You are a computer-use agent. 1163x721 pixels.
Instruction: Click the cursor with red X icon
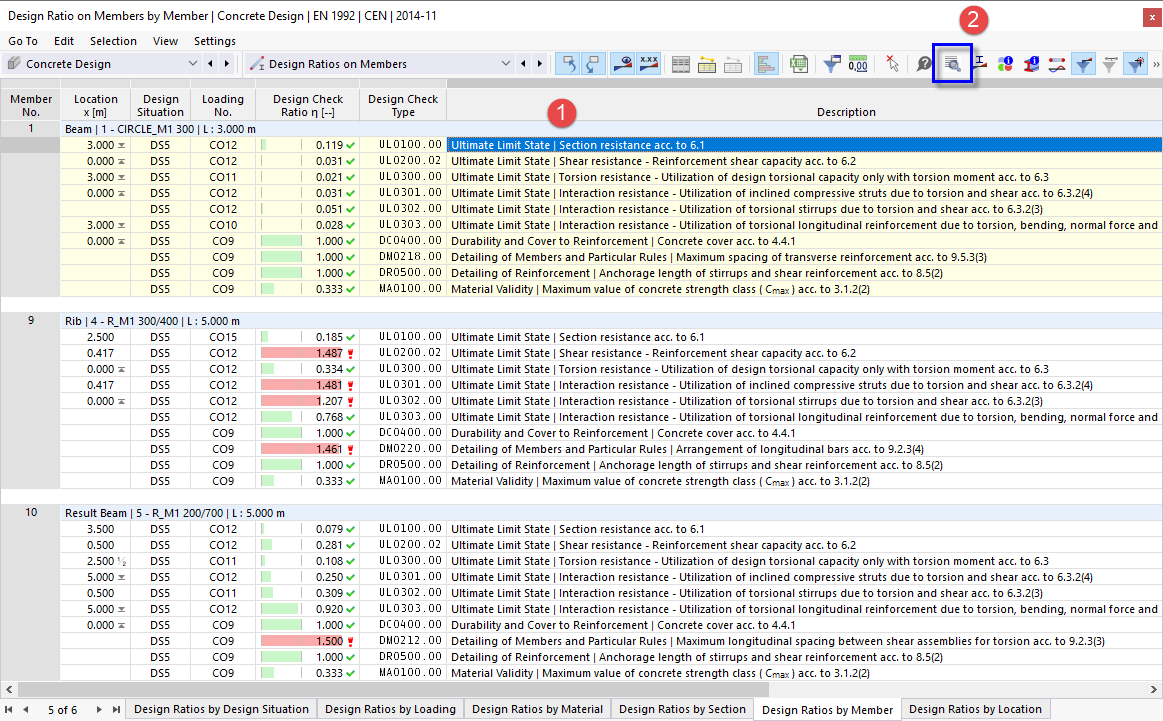coord(892,65)
